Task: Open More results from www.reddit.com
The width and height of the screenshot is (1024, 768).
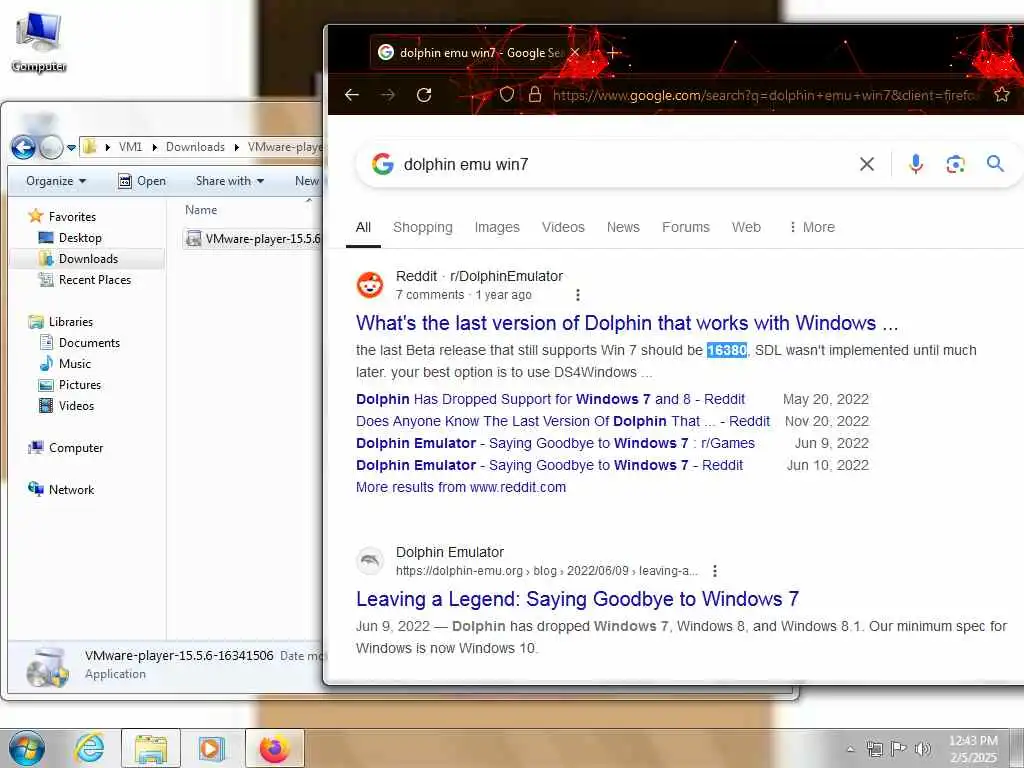Action: [461, 487]
